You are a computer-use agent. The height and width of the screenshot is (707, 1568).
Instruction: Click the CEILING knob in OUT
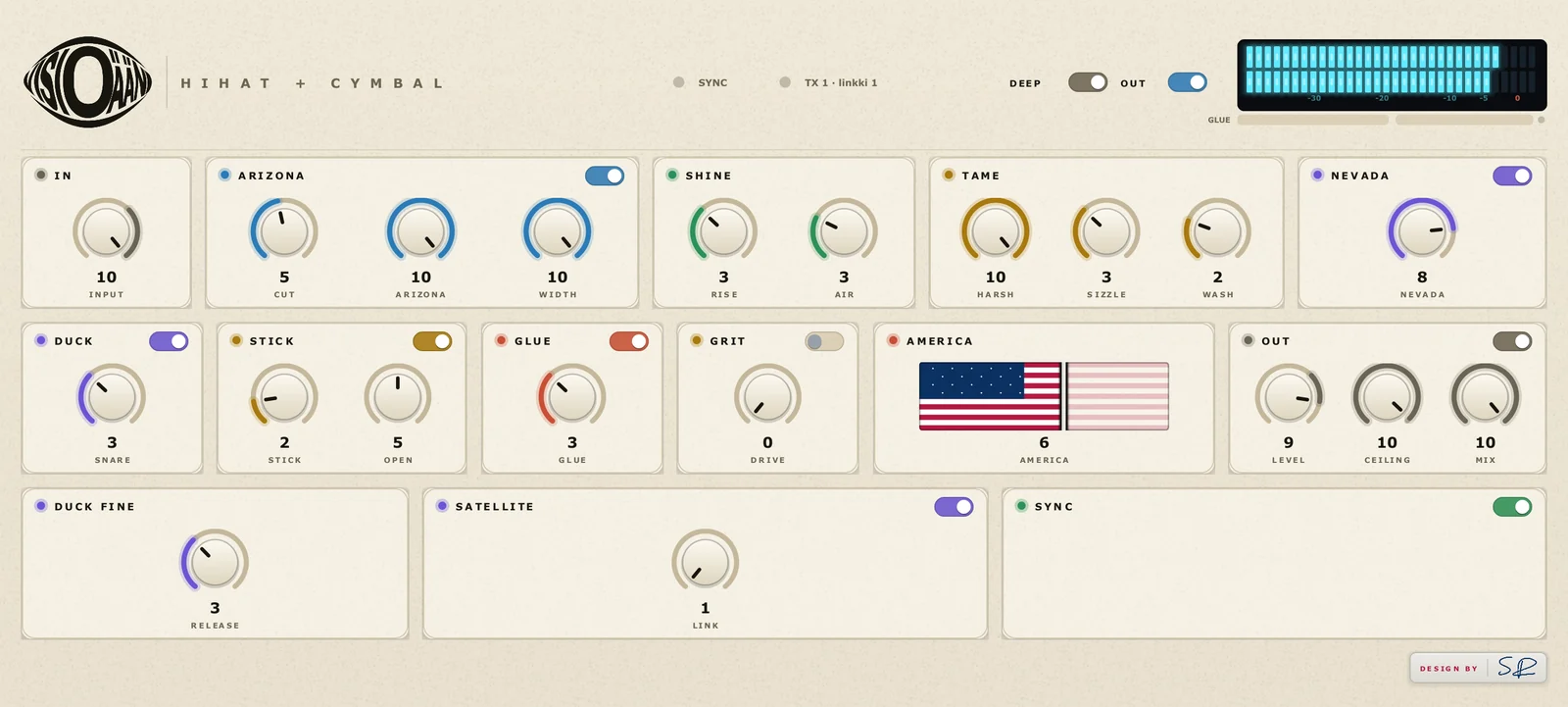point(1388,397)
